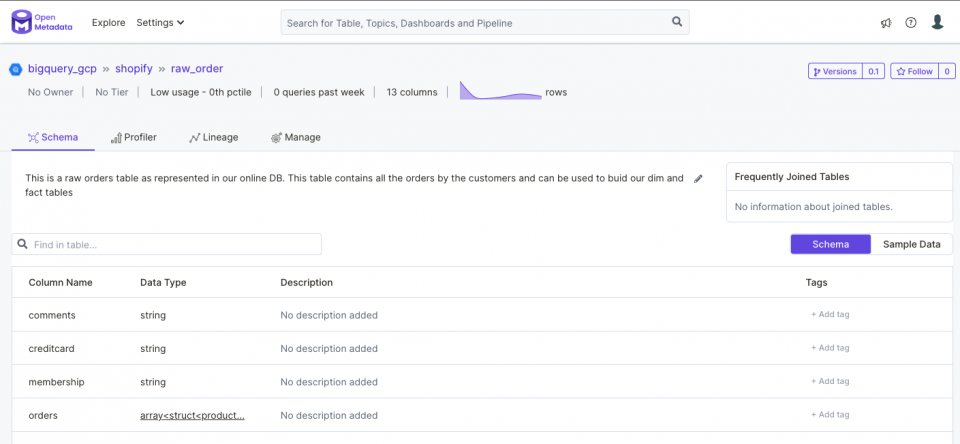Expand the Settings dropdown menu
Viewport: 960px width, 444px height.
coord(160,23)
